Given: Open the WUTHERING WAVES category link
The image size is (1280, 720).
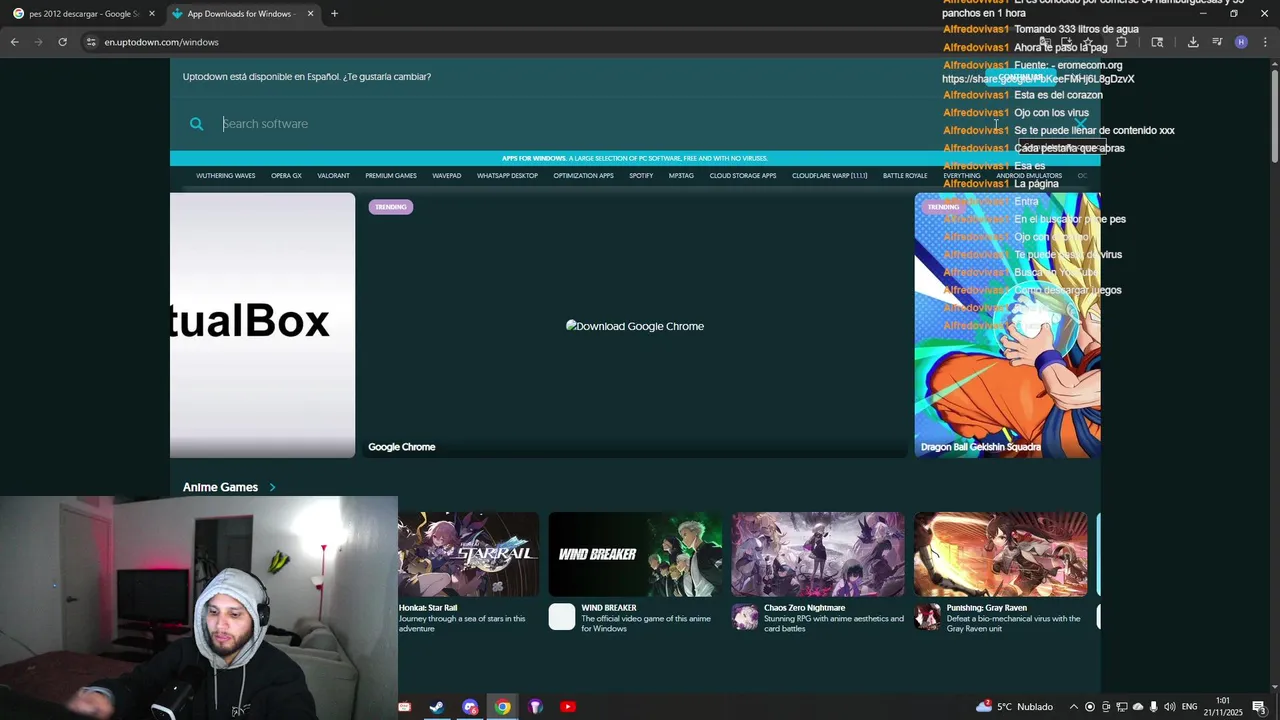Looking at the screenshot, I should [226, 176].
